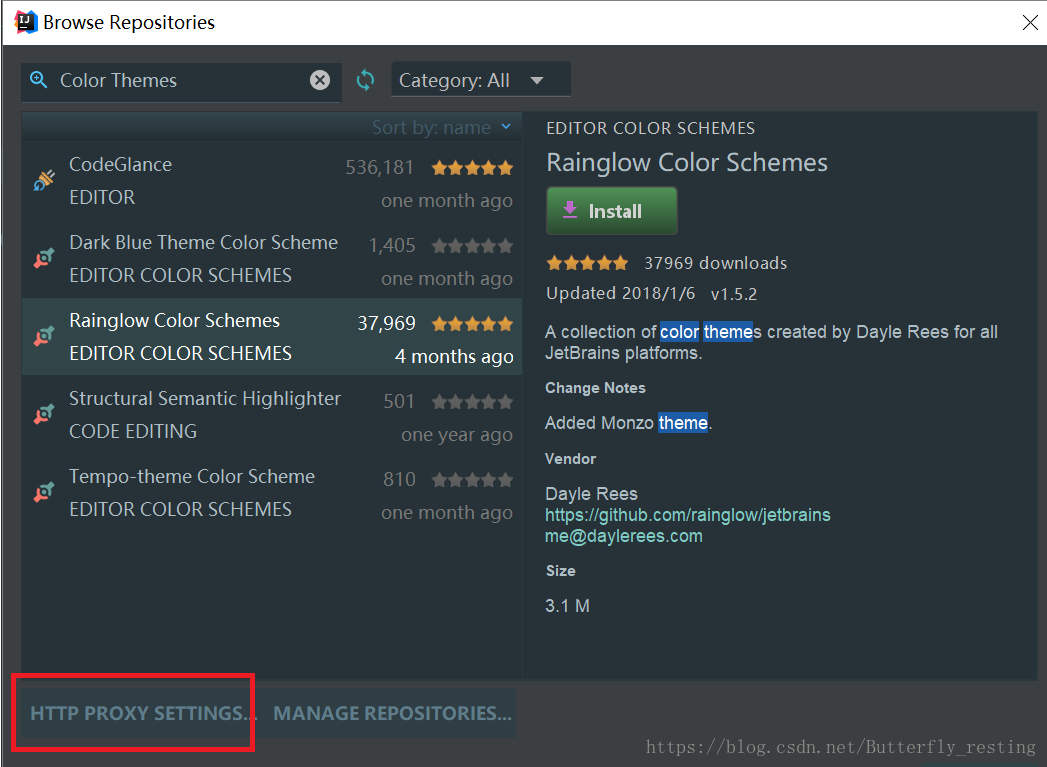Click Tempo-theme Color Scheme star rating
This screenshot has width=1047, height=767.
[472, 480]
